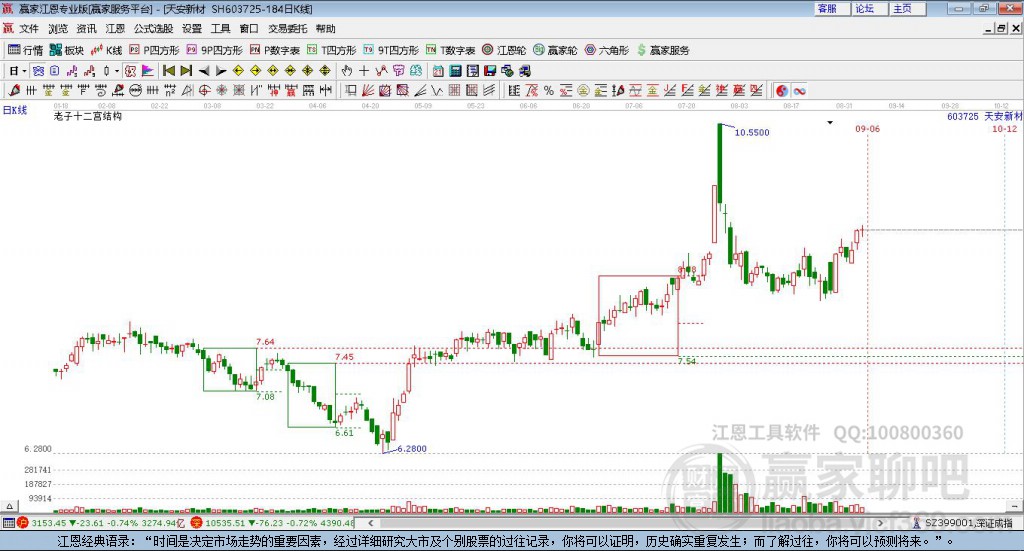The height and width of the screenshot is (551, 1024).
Task: Open the 板块 sector view
Action: pos(67,50)
